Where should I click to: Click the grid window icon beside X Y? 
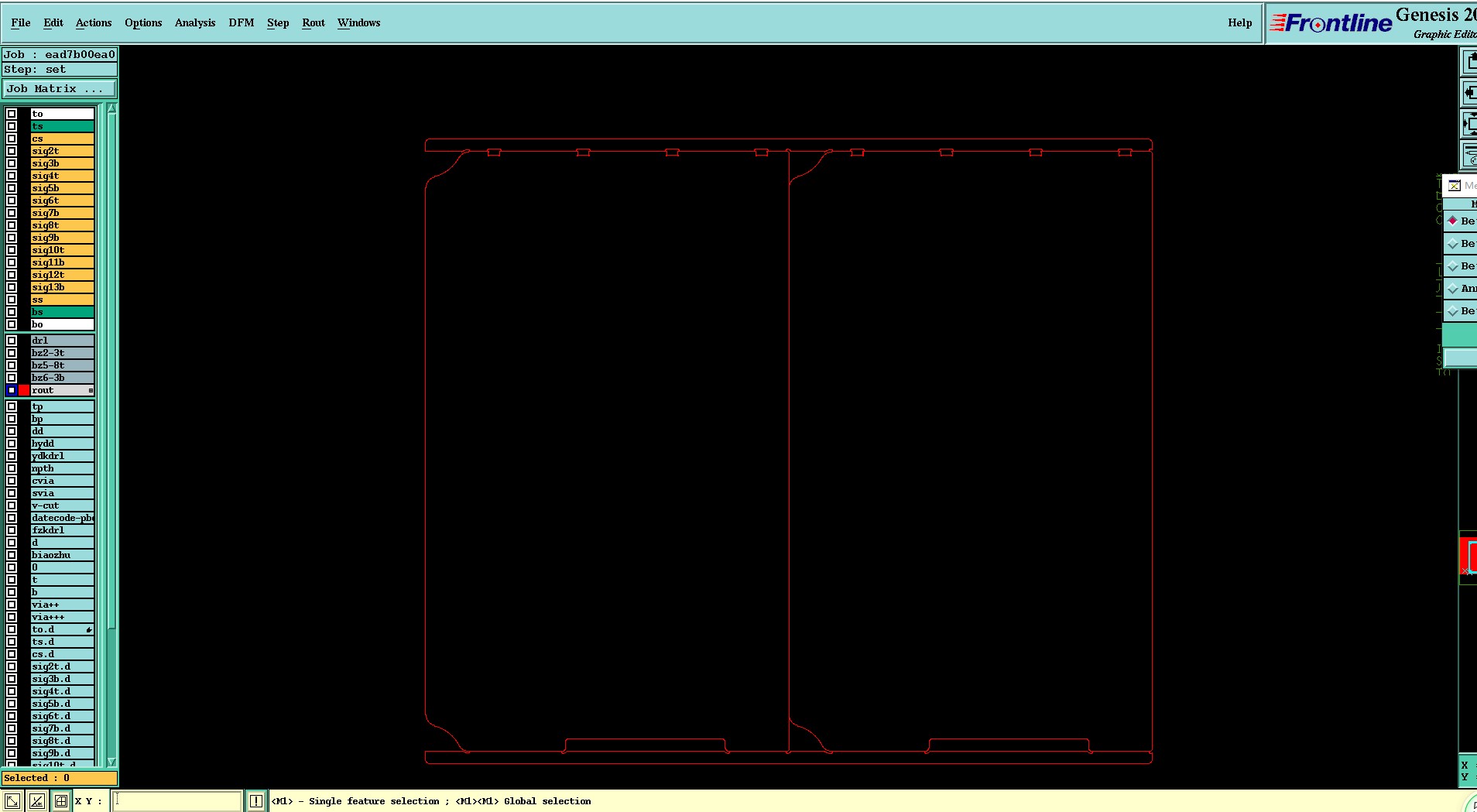point(61,801)
